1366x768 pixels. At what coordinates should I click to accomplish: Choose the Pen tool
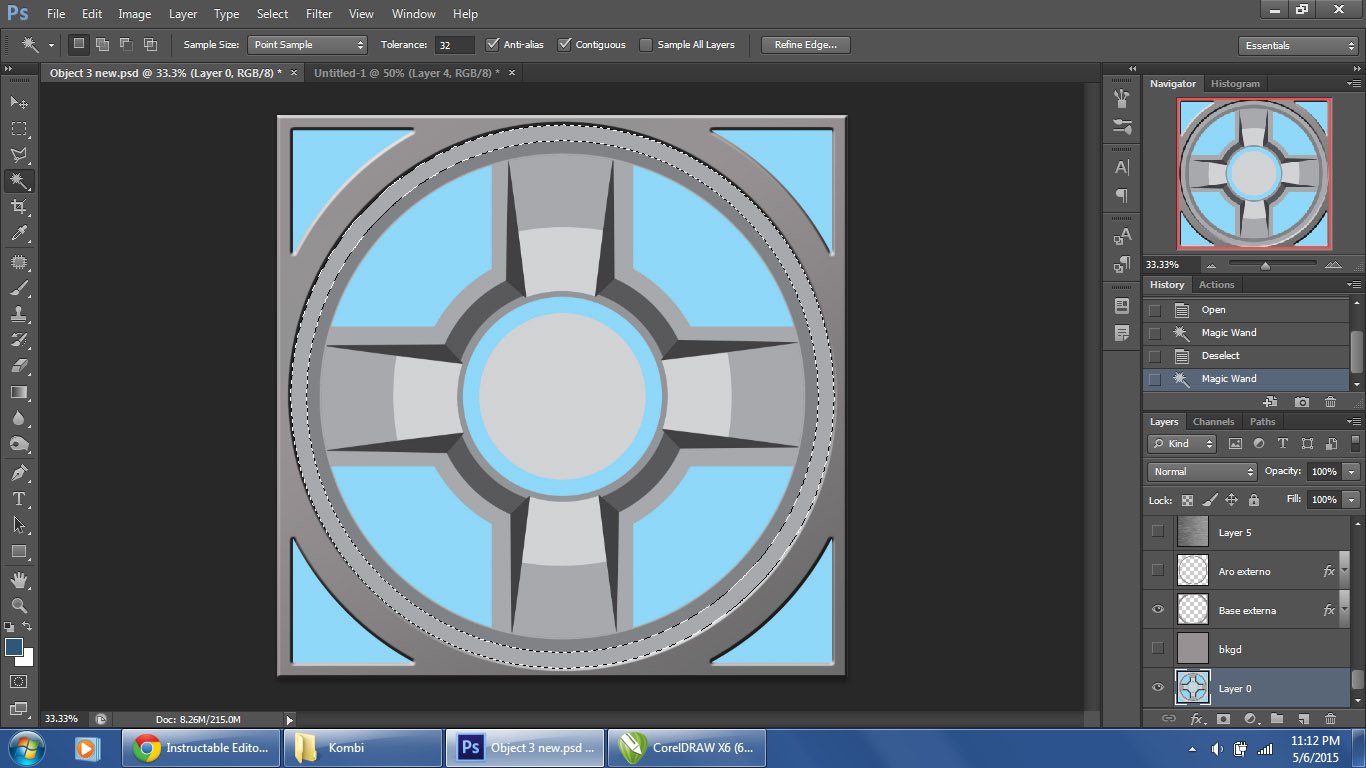tap(19, 472)
